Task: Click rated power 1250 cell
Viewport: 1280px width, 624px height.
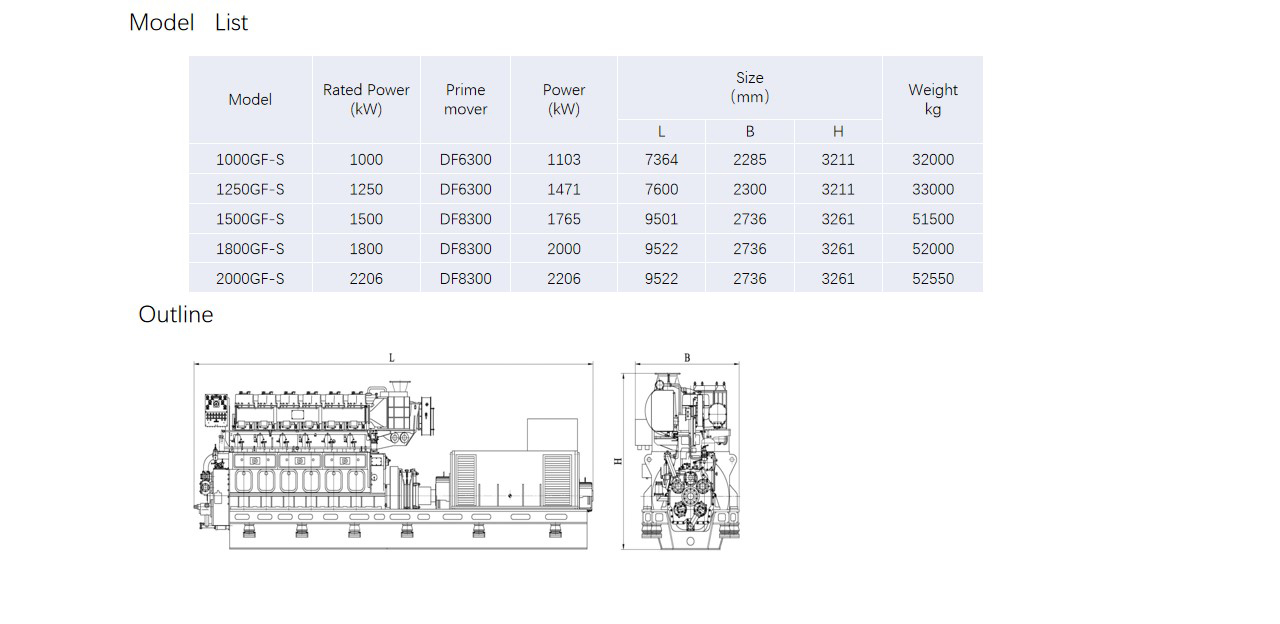Action: [x=366, y=189]
